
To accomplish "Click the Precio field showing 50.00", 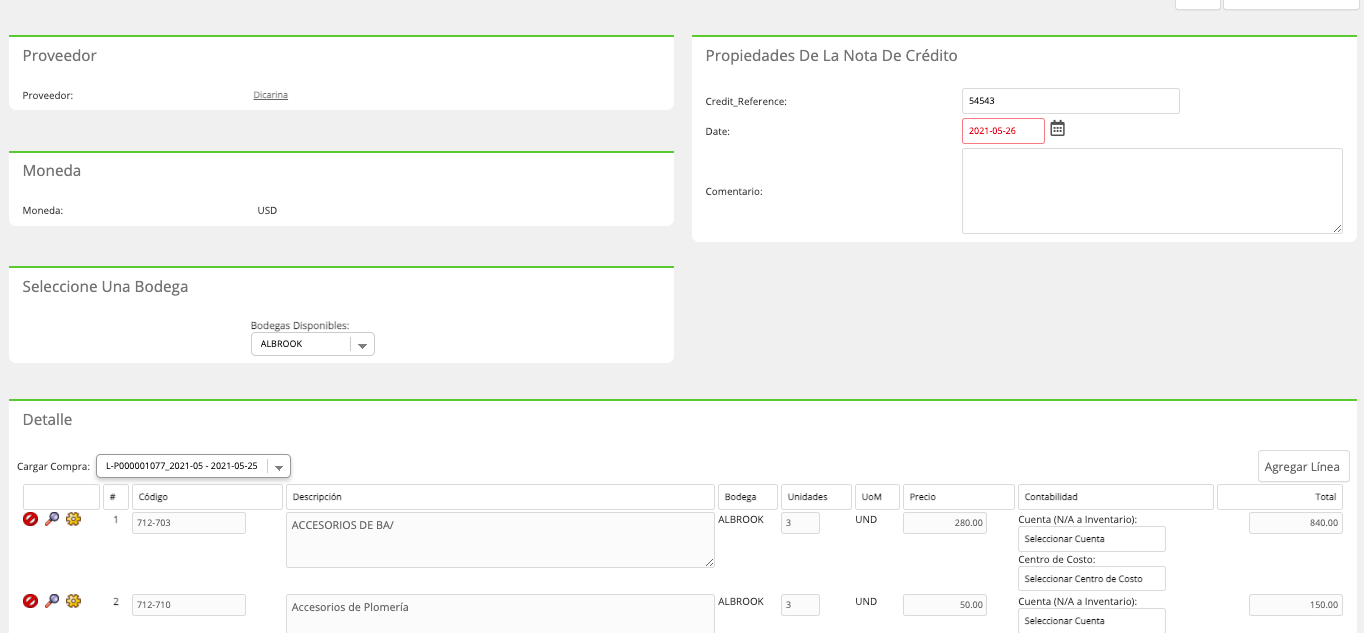I will click(945, 605).
